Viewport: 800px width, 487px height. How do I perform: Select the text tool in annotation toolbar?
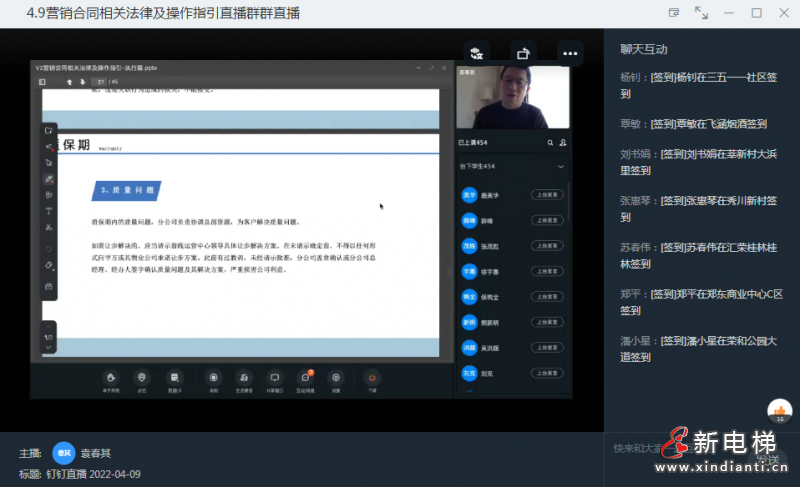click(x=48, y=212)
